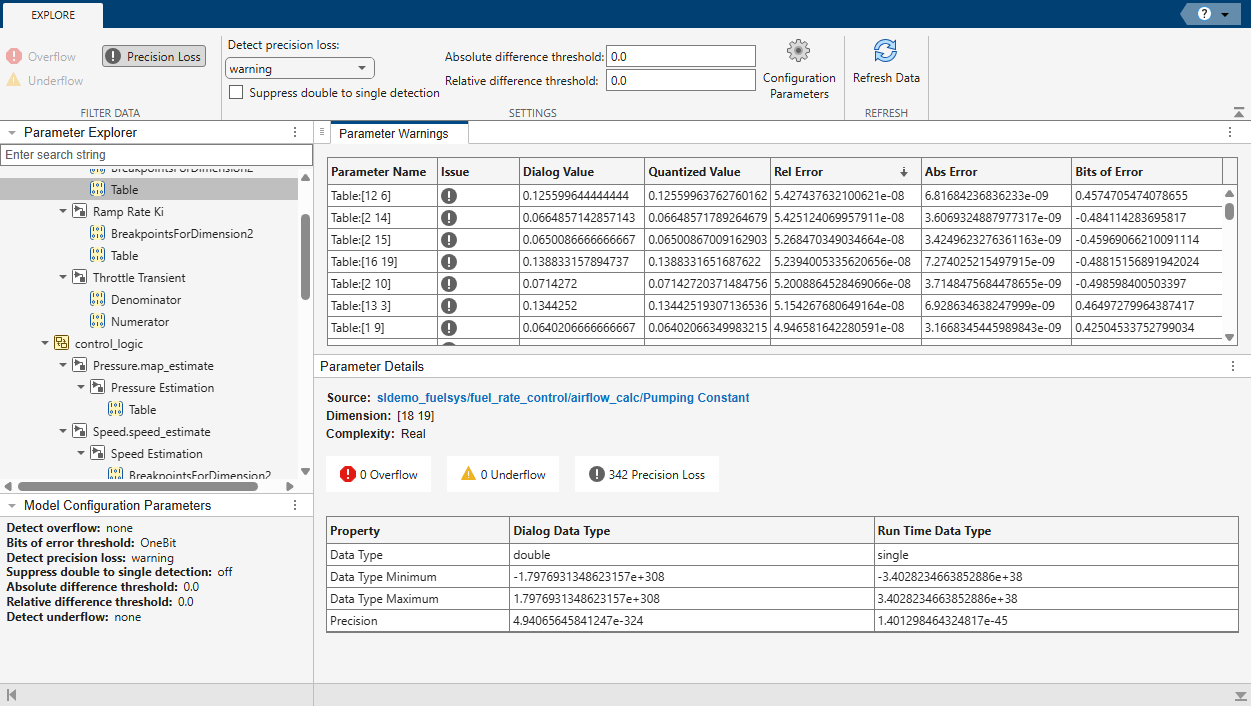Click the bottom-right status bar arrow icon

pyautogui.click(x=1240, y=695)
